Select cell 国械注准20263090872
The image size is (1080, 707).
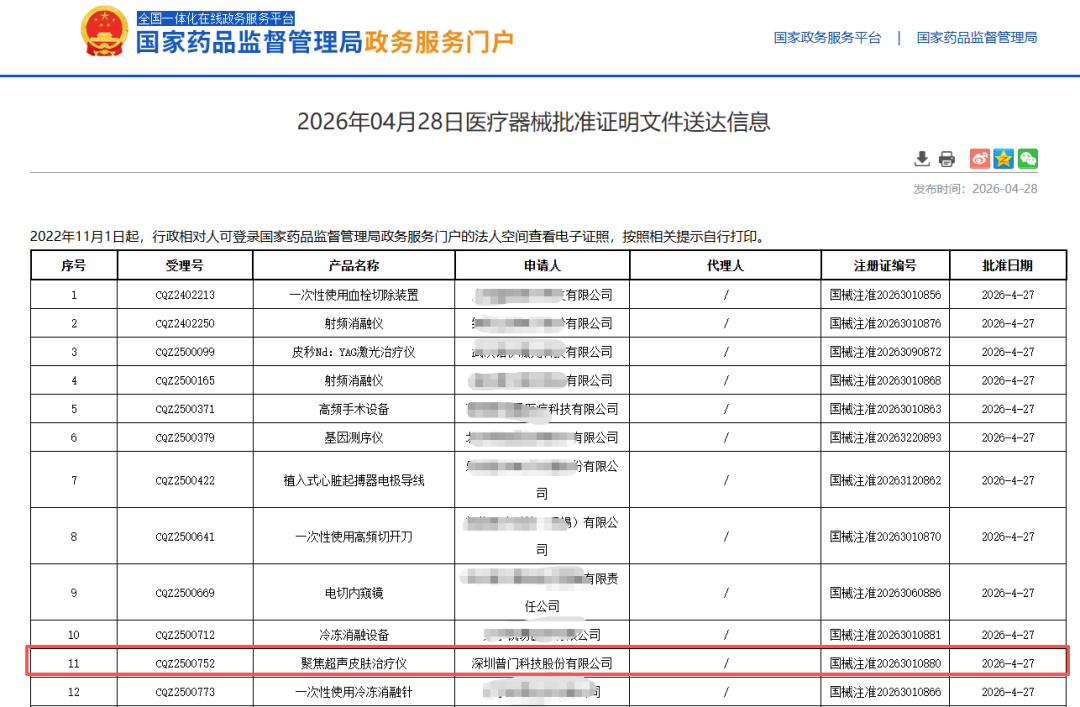[885, 352]
